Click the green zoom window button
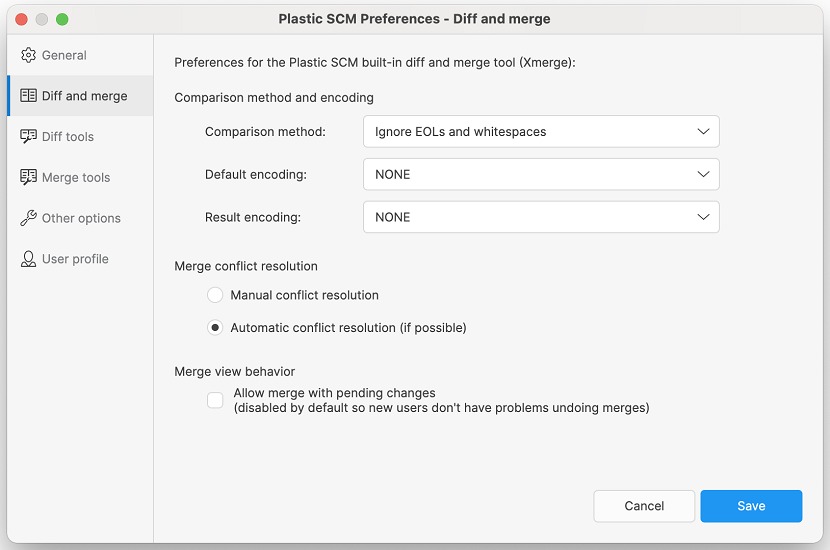830x550 pixels. (62, 19)
